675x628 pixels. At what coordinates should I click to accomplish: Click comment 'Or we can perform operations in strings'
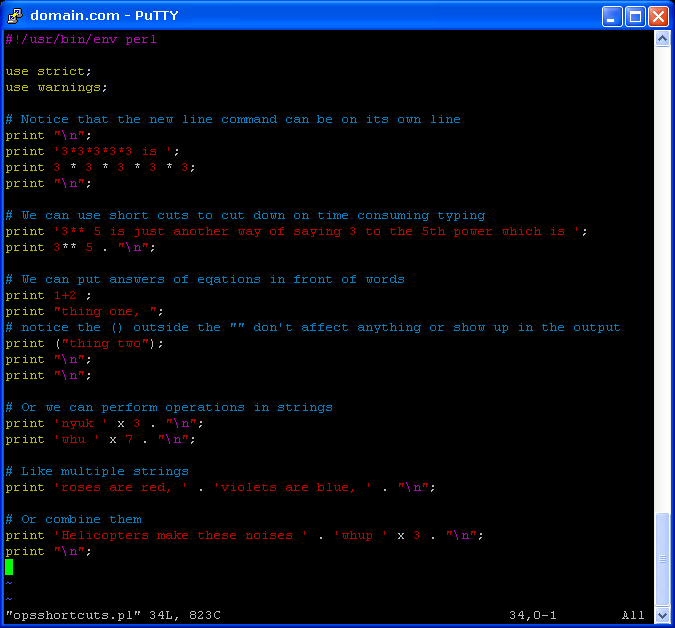169,408
